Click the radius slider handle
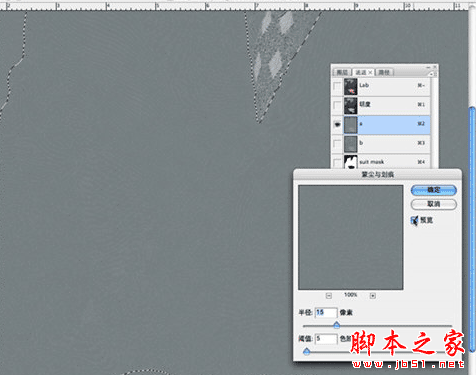The width and height of the screenshot is (476, 375). coord(337,325)
